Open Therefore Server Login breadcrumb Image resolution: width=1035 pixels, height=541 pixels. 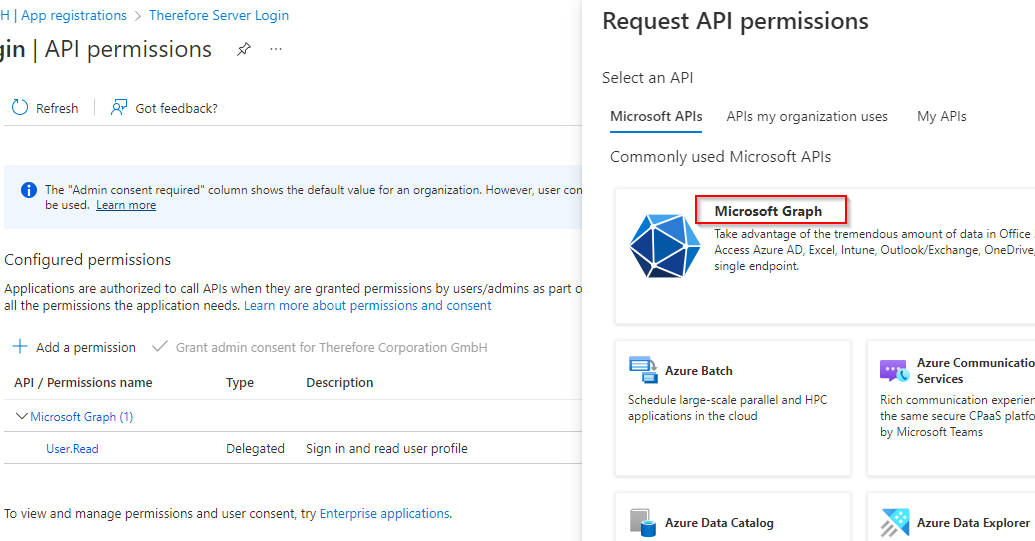(218, 15)
